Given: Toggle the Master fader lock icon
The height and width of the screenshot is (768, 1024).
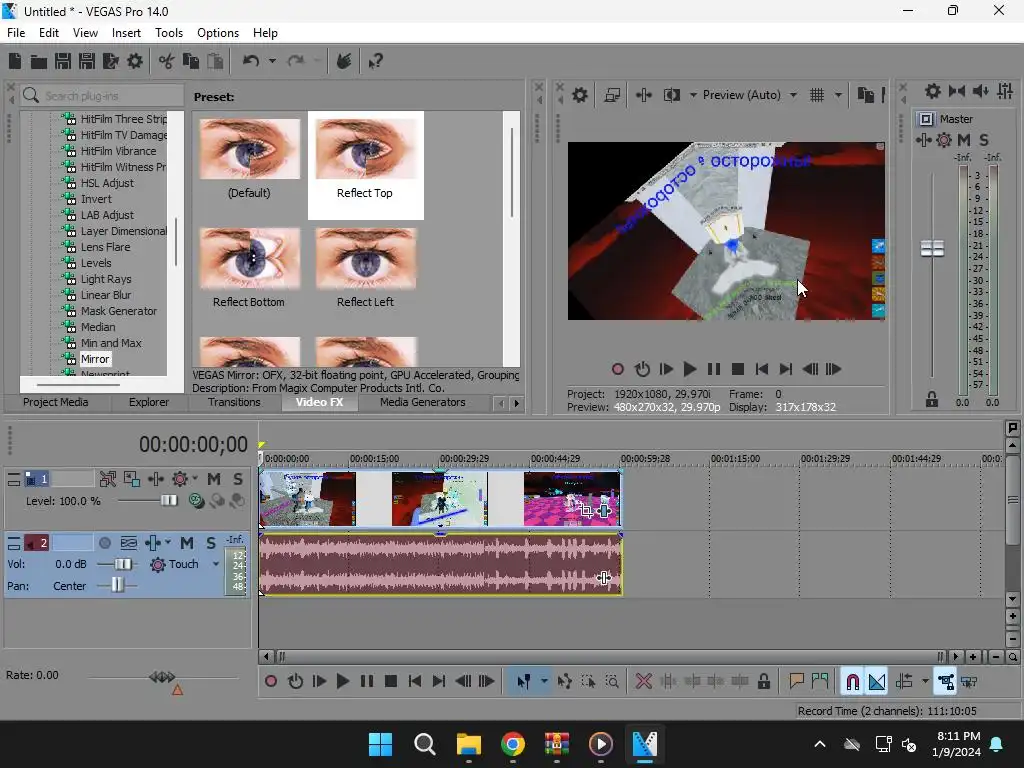Looking at the screenshot, I should [x=932, y=400].
